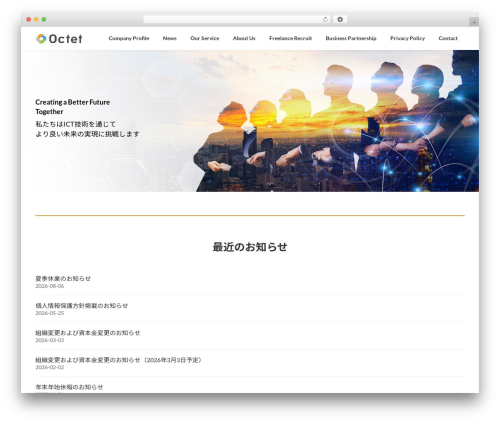This screenshot has width=500, height=423.
Task: Minimize the window using the yellow button
Action: (x=36, y=19)
